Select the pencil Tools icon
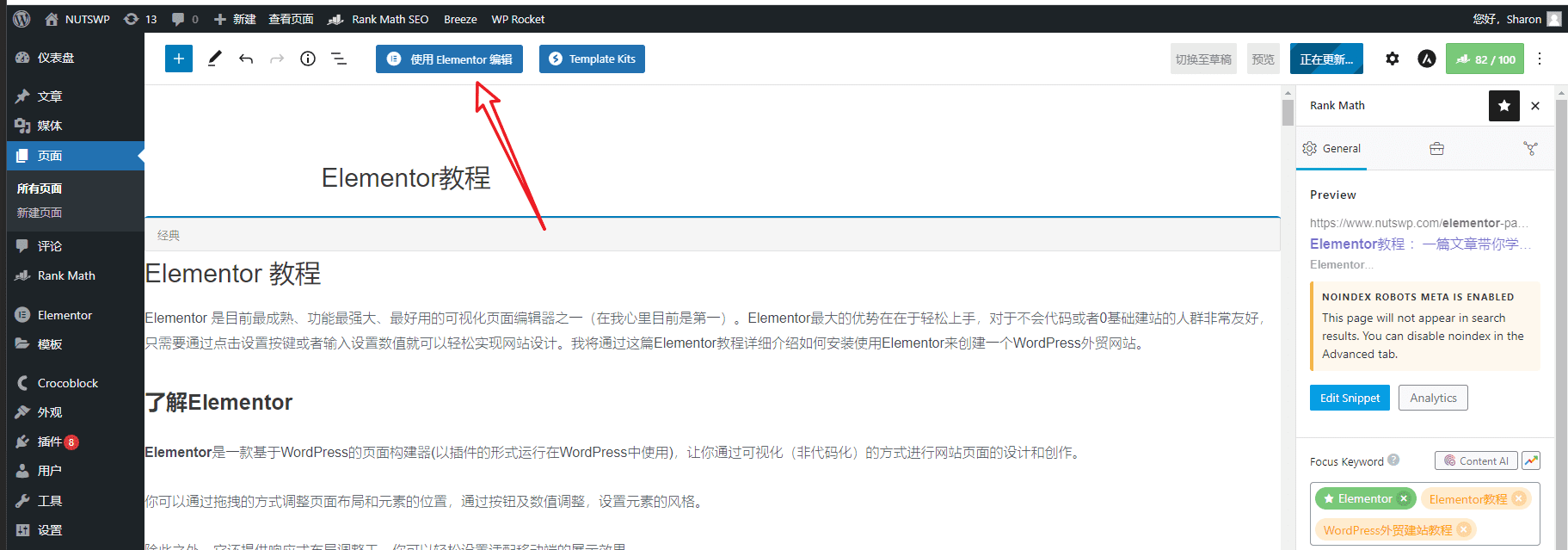Viewport: 1568px width, 550px height. (215, 59)
